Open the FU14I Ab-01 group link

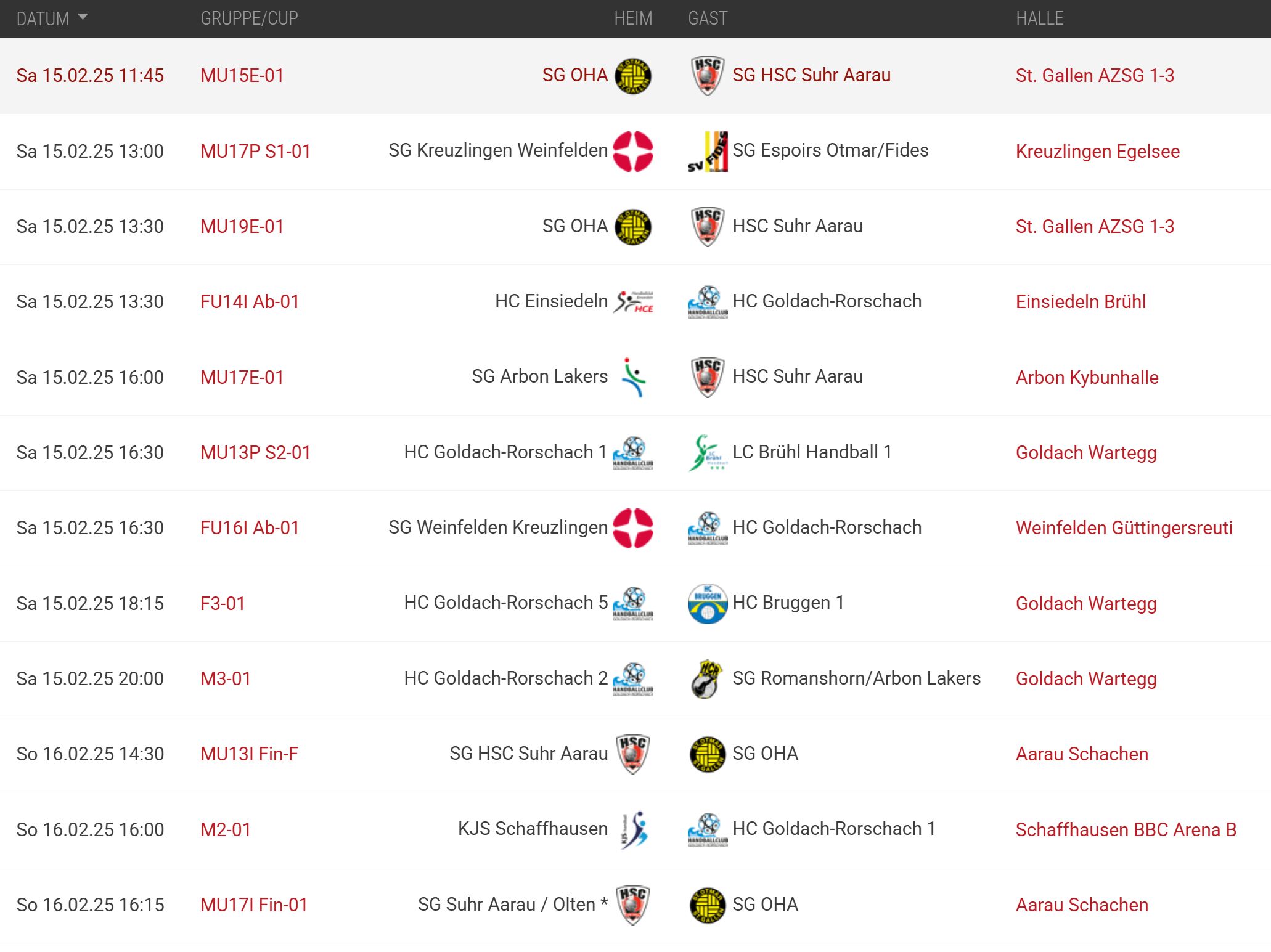click(x=250, y=302)
